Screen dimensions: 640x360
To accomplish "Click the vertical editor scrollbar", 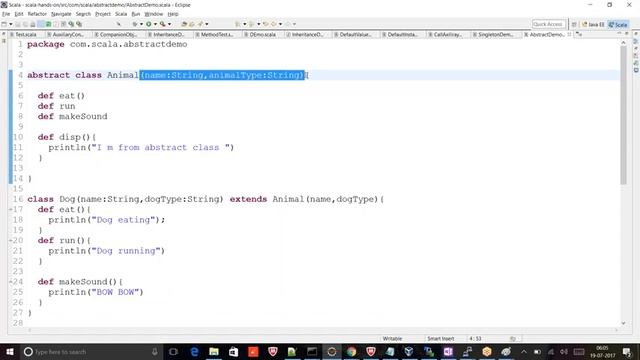I will point(623,115).
